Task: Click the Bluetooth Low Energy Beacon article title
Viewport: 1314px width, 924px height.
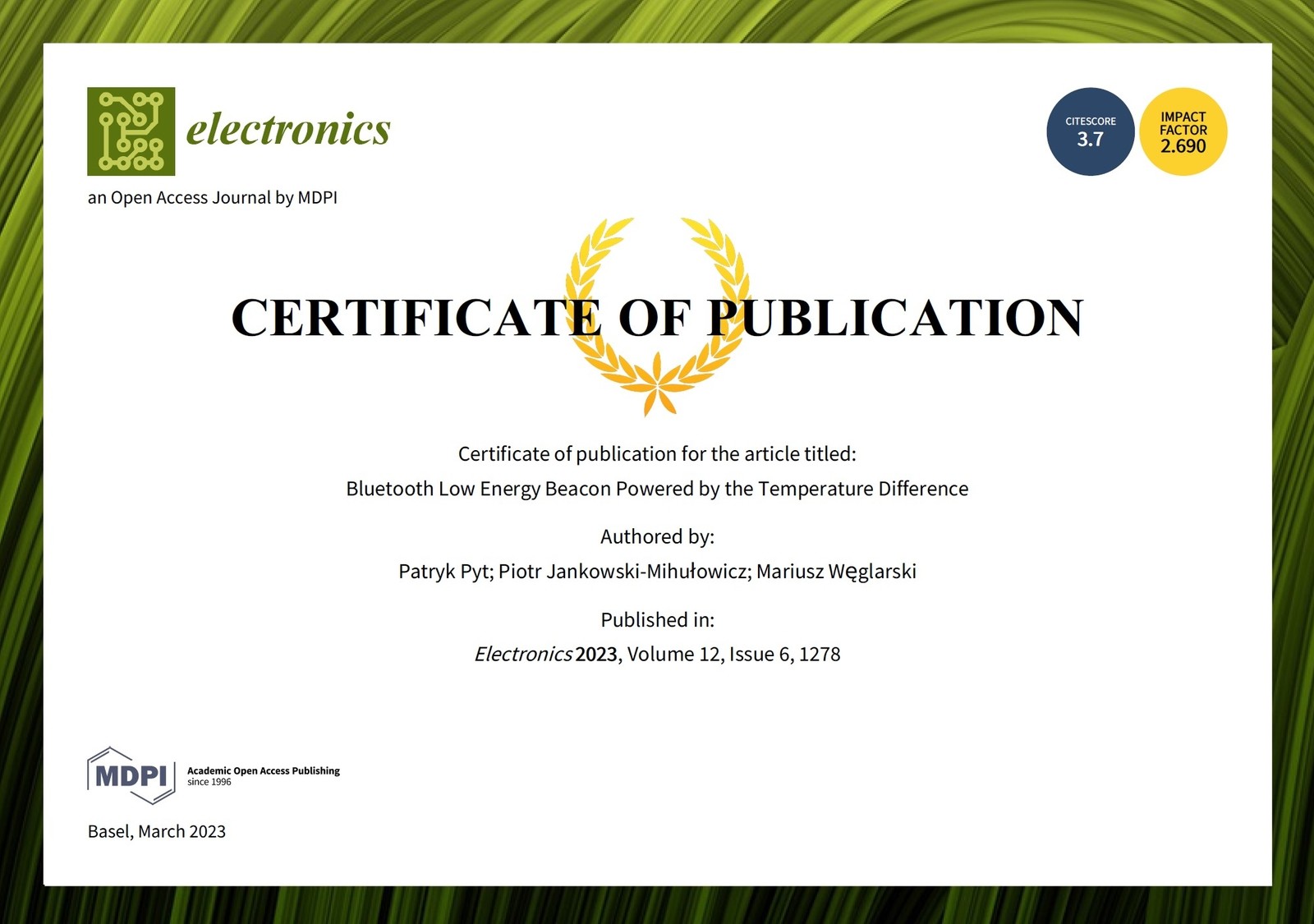Action: coord(657,489)
